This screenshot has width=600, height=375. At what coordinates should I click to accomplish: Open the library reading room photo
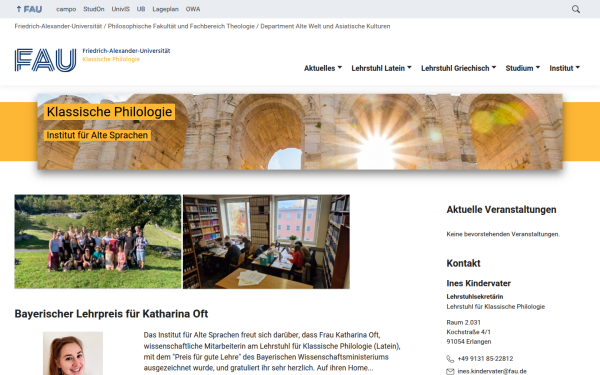tap(266, 241)
